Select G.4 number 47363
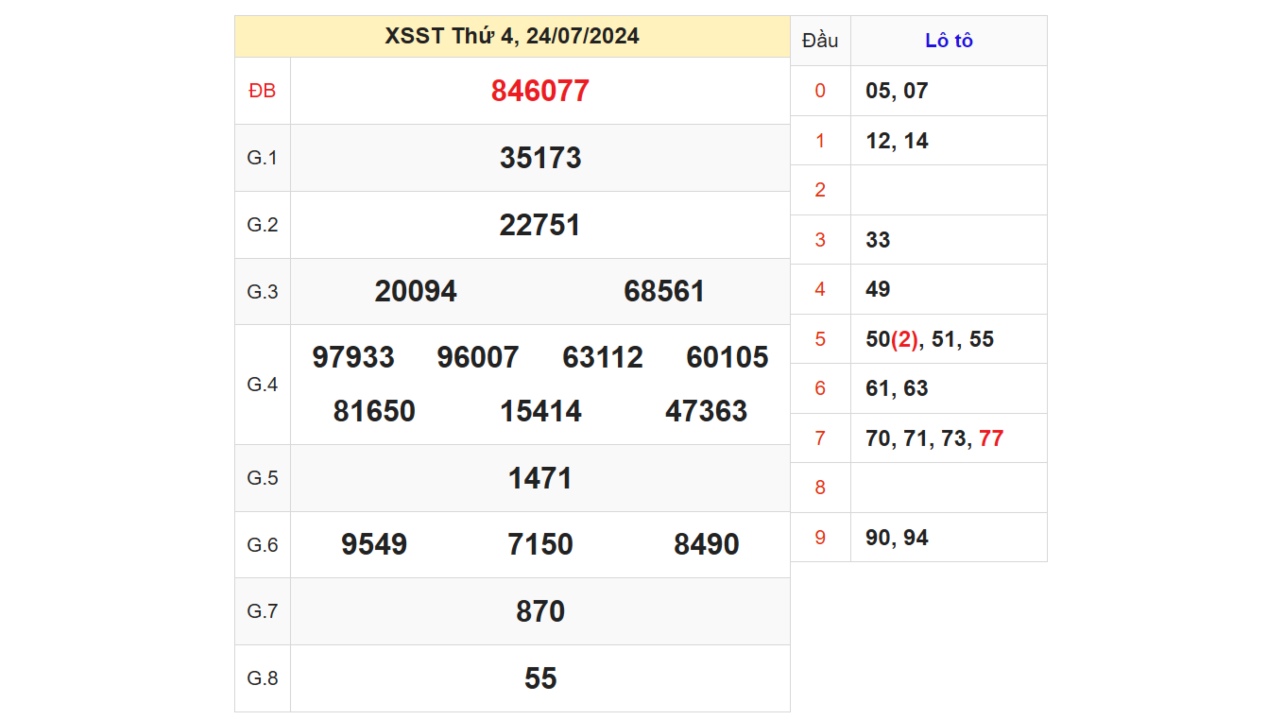The image size is (1280, 720). point(706,412)
